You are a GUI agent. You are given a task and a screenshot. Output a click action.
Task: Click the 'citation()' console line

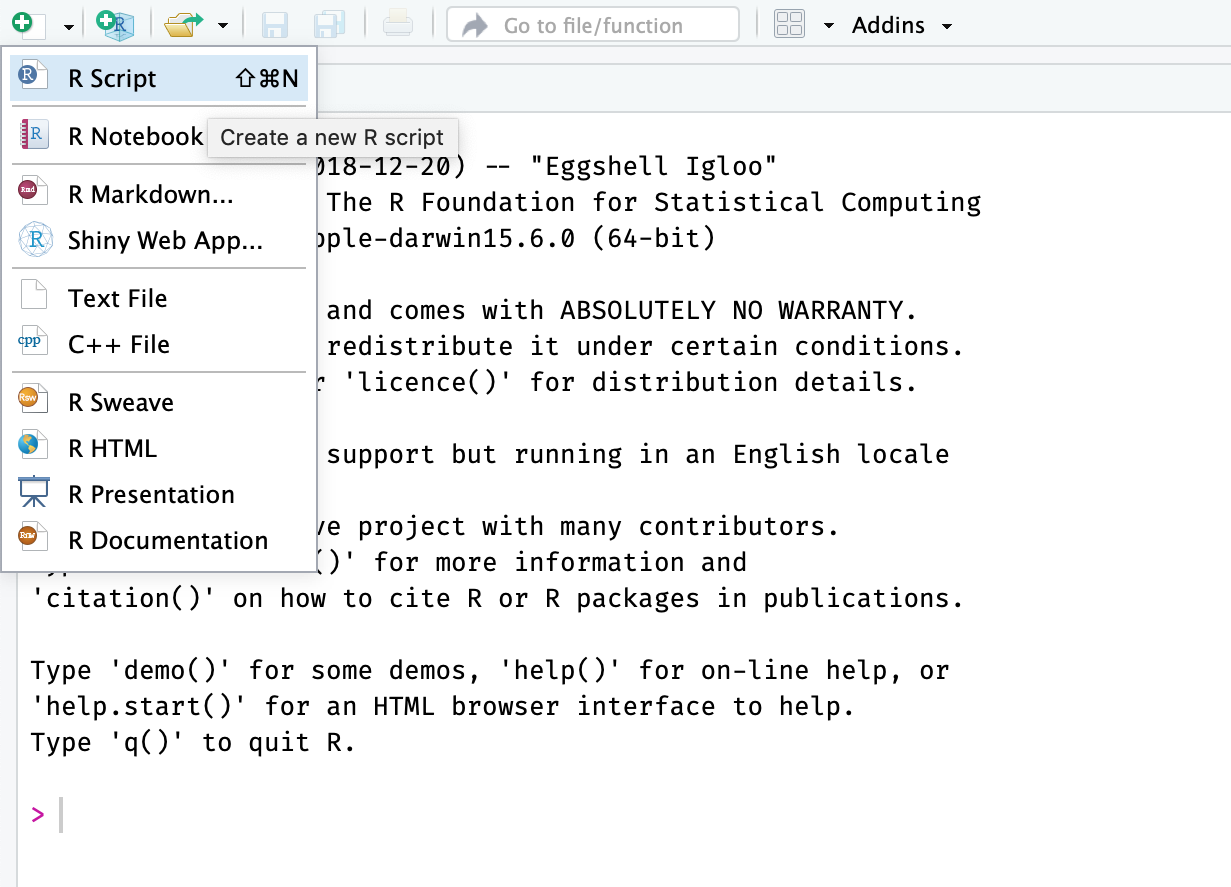pyautogui.click(x=497, y=599)
